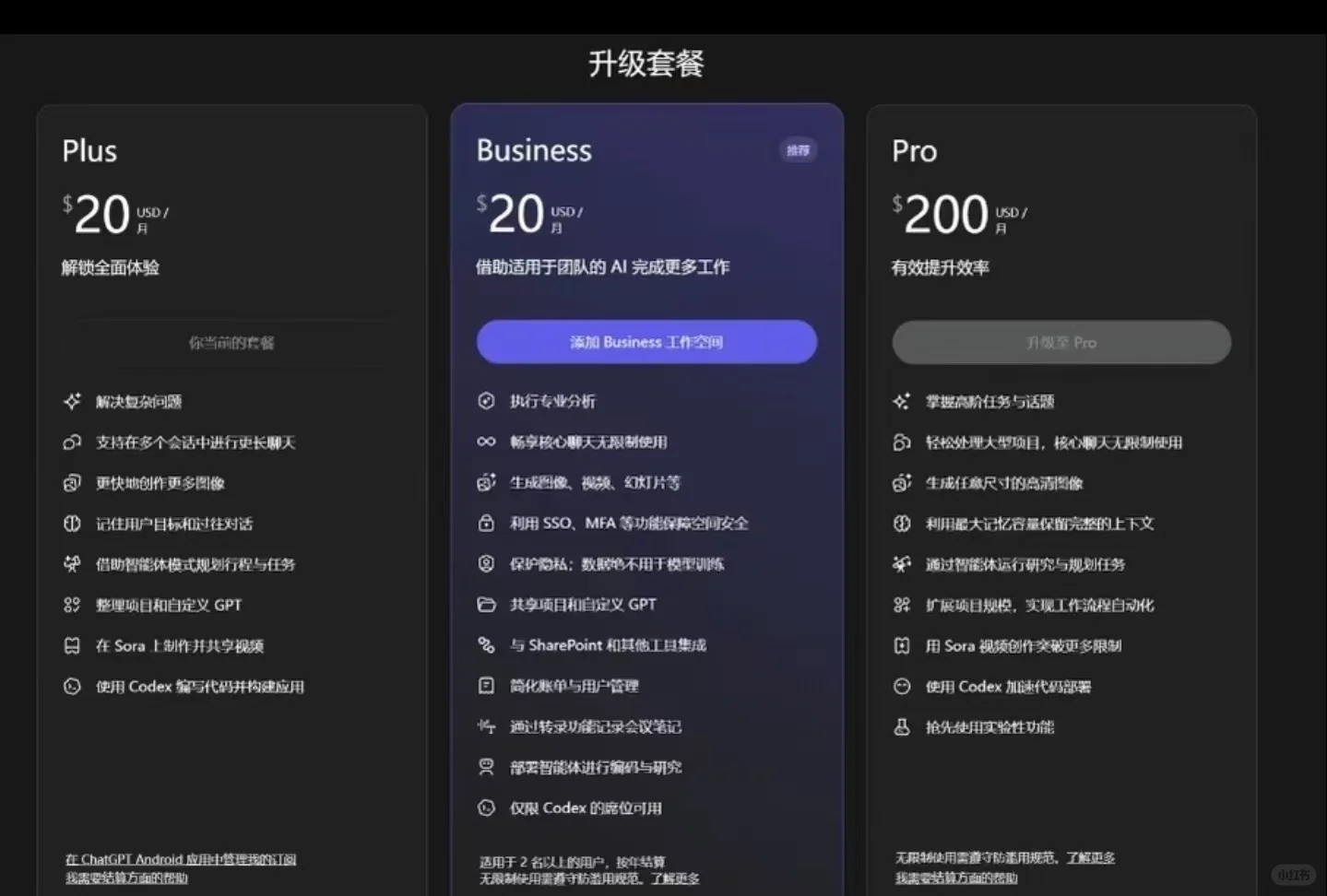Click the "Pro" plan title
The height and width of the screenshot is (896, 1327).
point(915,151)
